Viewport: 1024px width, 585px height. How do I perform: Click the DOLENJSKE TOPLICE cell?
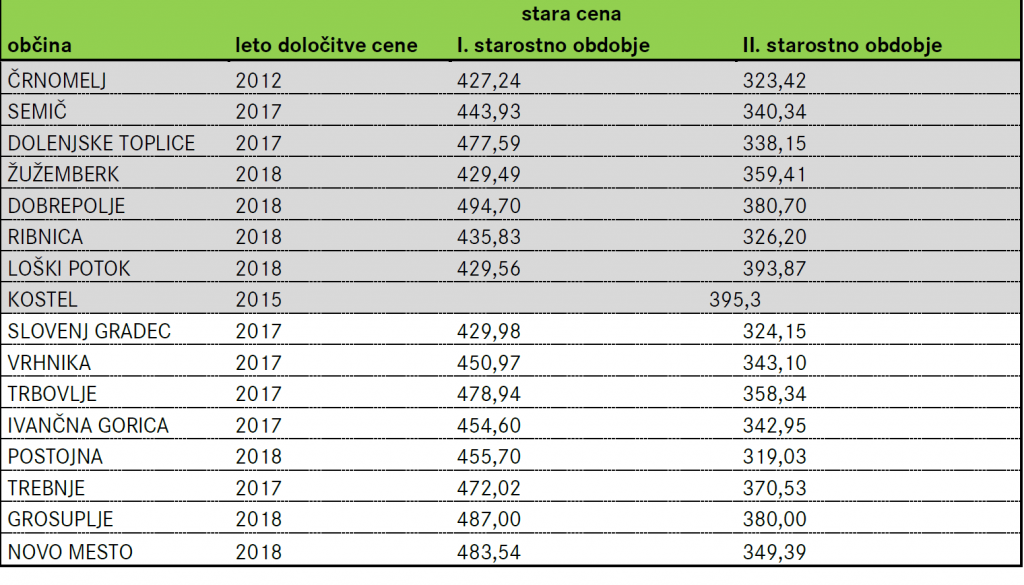coord(101,143)
